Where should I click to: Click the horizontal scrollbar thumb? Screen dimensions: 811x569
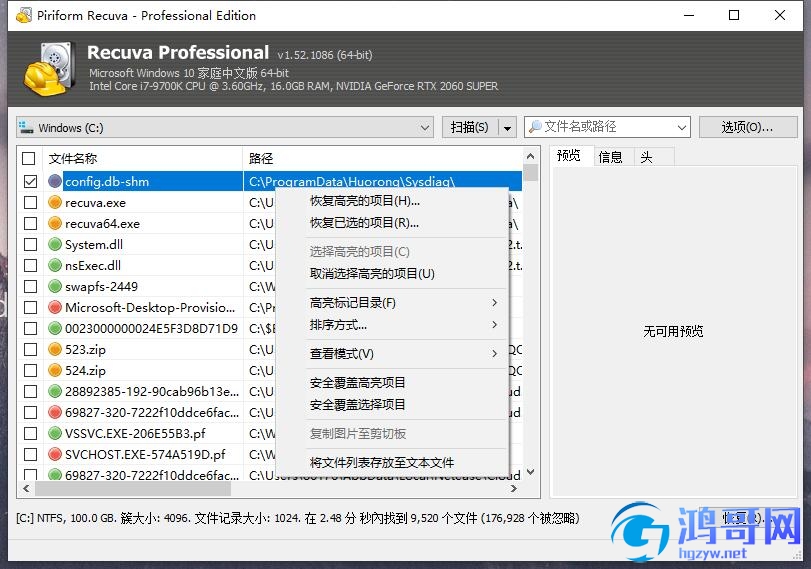tap(132, 488)
